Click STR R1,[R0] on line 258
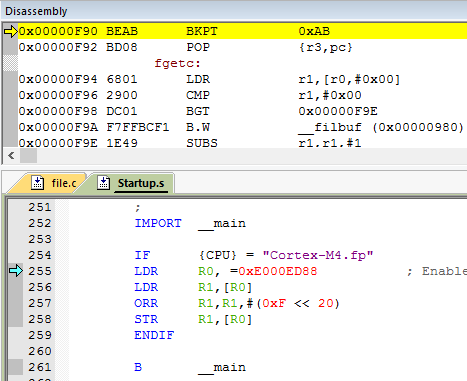 click(x=193, y=319)
